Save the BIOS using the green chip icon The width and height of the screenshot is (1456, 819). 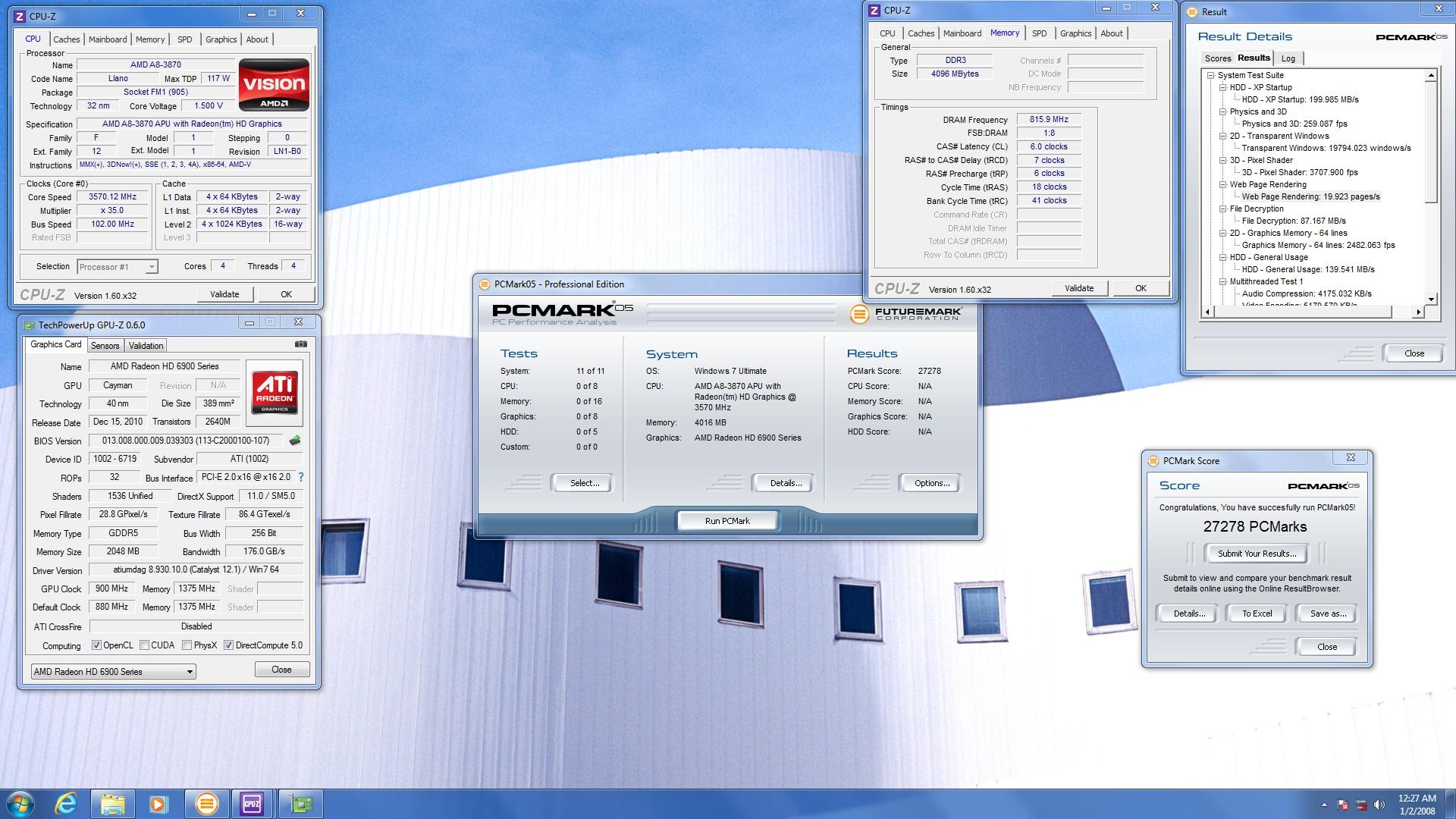(x=295, y=440)
